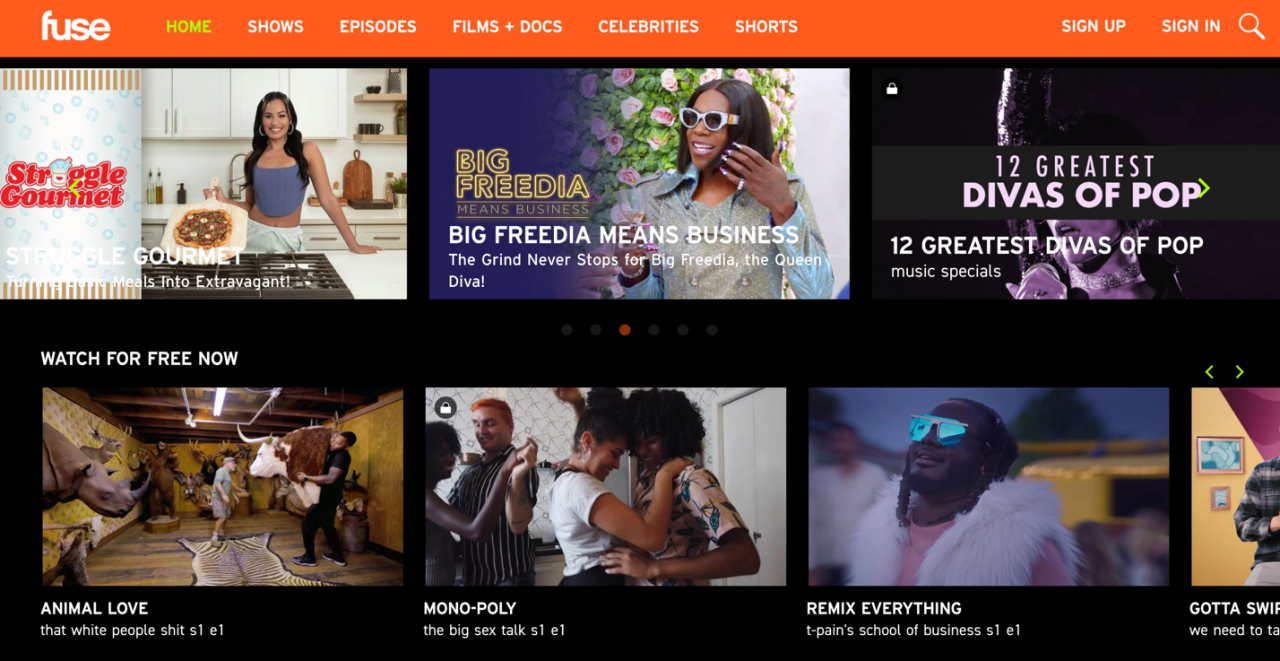The image size is (1280, 661).
Task: Click the Fuse logo
Action: coord(76,26)
